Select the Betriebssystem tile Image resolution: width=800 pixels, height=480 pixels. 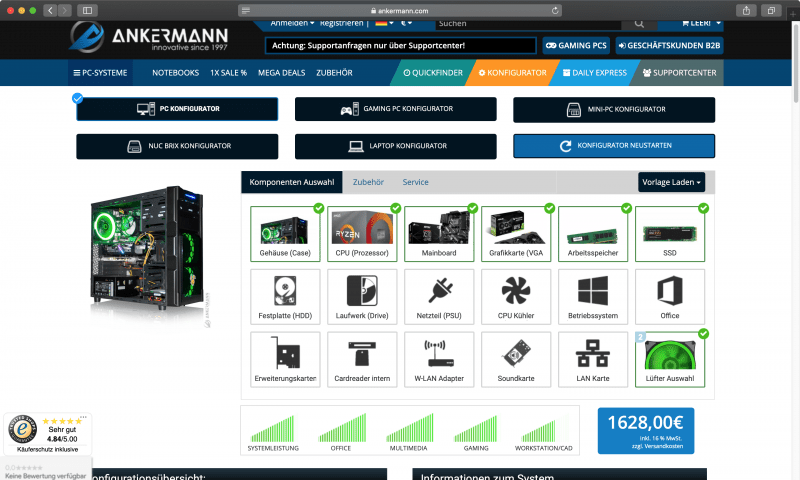593,297
